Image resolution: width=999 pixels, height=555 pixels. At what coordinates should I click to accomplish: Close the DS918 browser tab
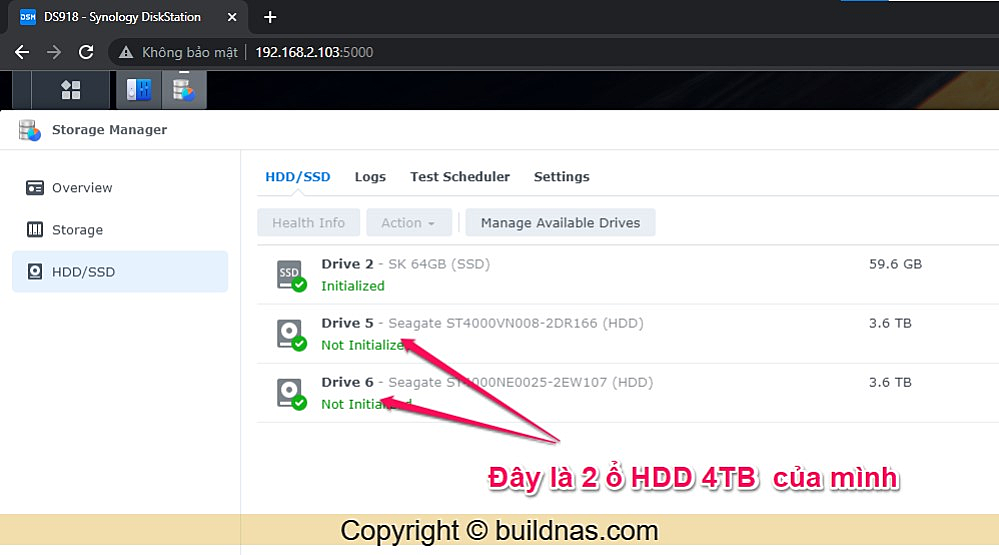pos(232,17)
